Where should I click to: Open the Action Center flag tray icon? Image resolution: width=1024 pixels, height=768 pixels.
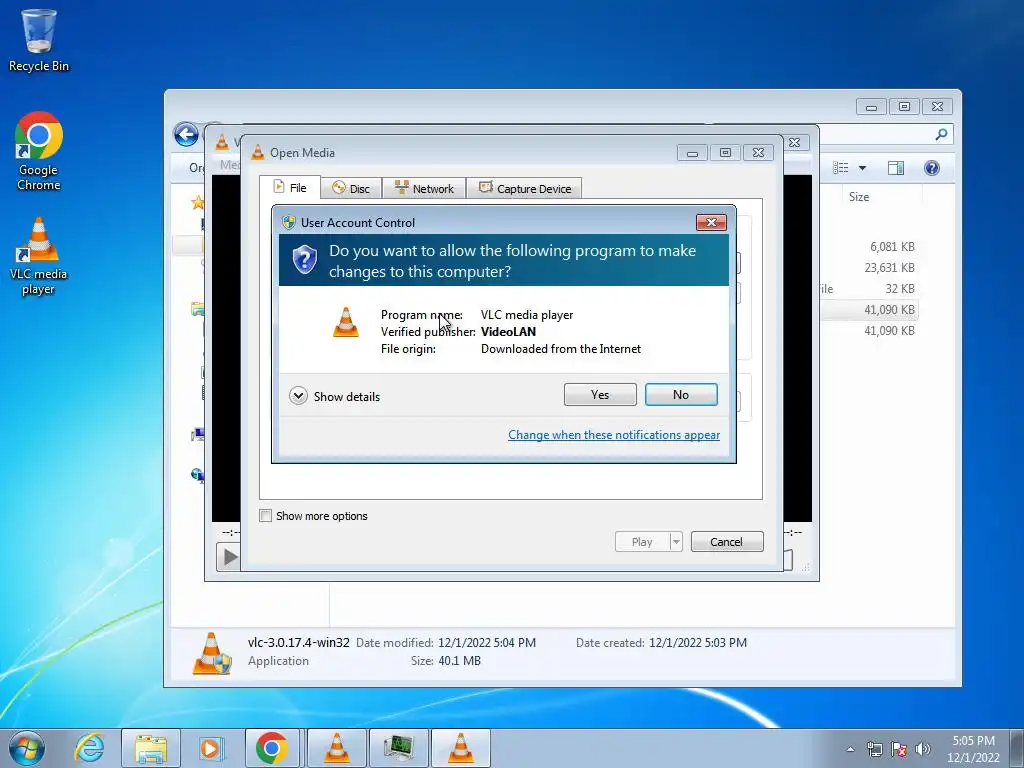tap(899, 749)
